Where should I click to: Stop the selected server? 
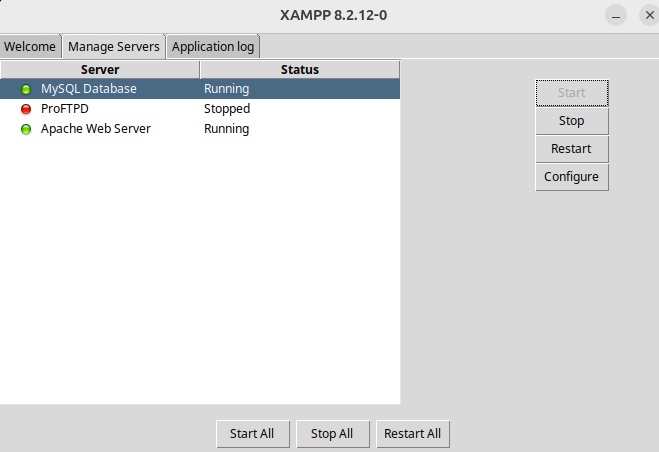[x=572, y=121]
